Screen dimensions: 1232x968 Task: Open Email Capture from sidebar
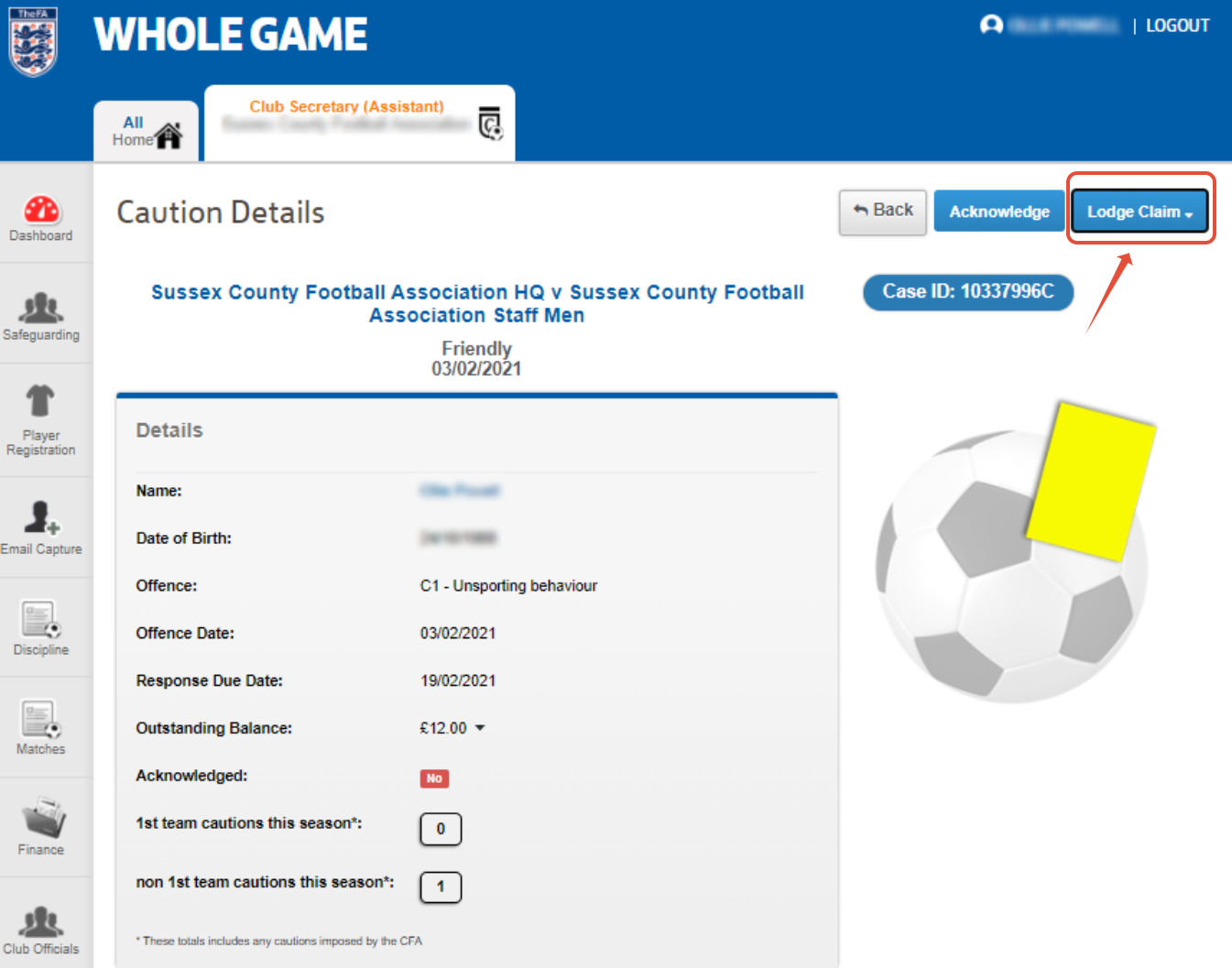pyautogui.click(x=41, y=528)
